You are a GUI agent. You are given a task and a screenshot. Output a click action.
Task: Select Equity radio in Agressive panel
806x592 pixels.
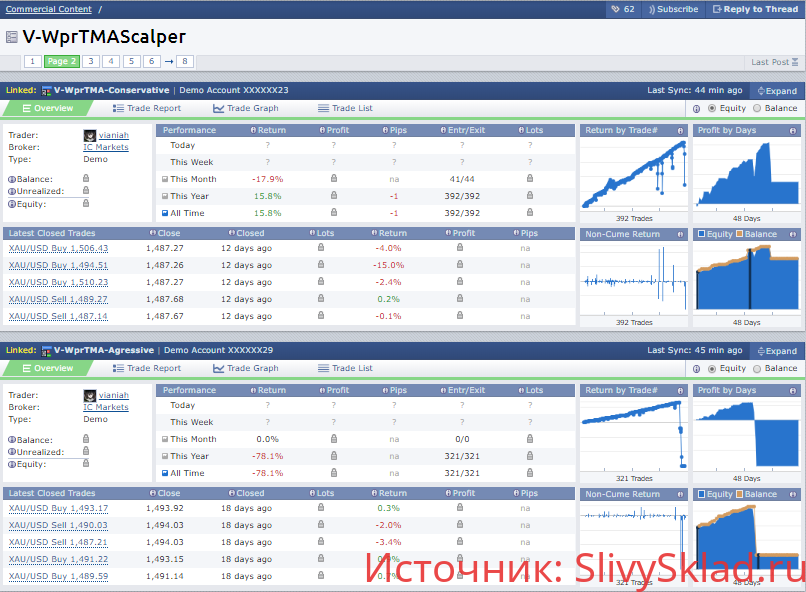point(712,368)
